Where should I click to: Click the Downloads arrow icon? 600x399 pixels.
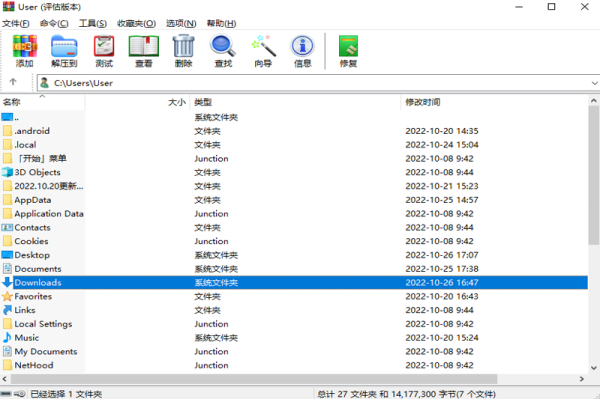[7, 282]
